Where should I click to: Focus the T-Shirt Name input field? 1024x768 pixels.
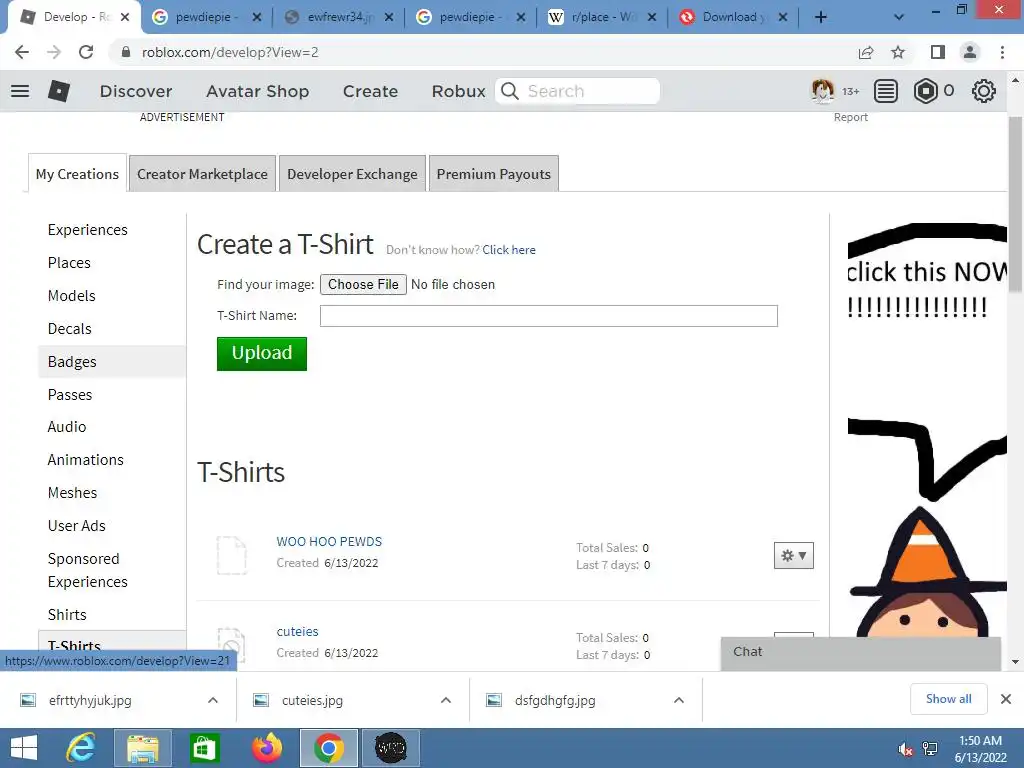[549, 316]
